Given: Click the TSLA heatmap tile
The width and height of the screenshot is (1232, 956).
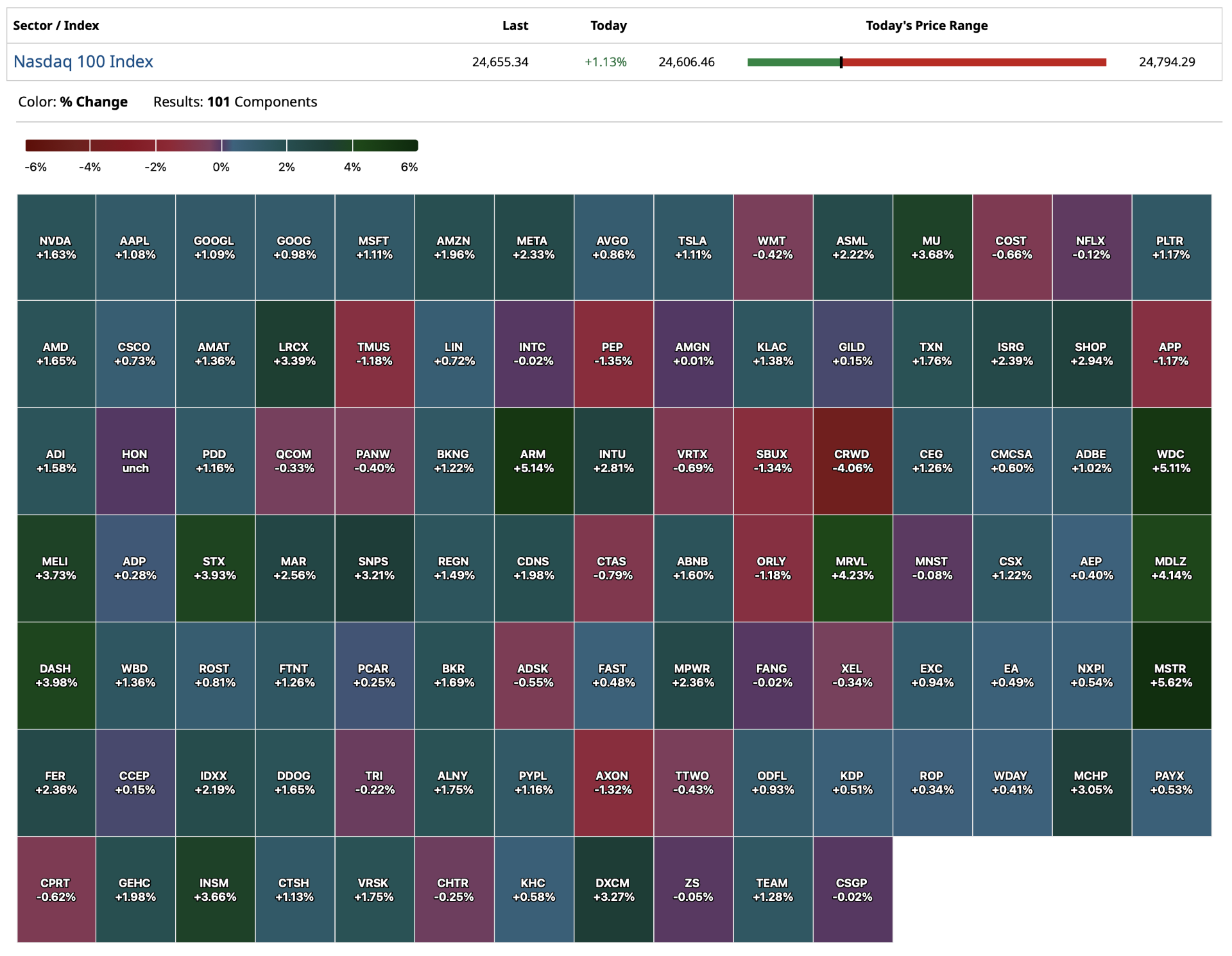Looking at the screenshot, I should [693, 248].
